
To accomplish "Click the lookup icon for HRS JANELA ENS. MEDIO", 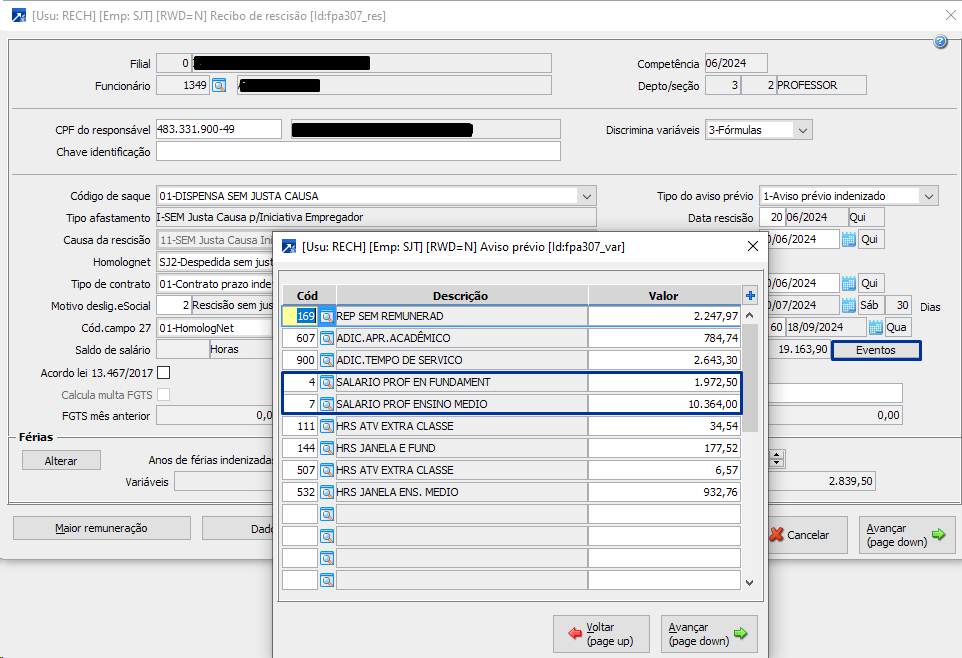I will [326, 492].
